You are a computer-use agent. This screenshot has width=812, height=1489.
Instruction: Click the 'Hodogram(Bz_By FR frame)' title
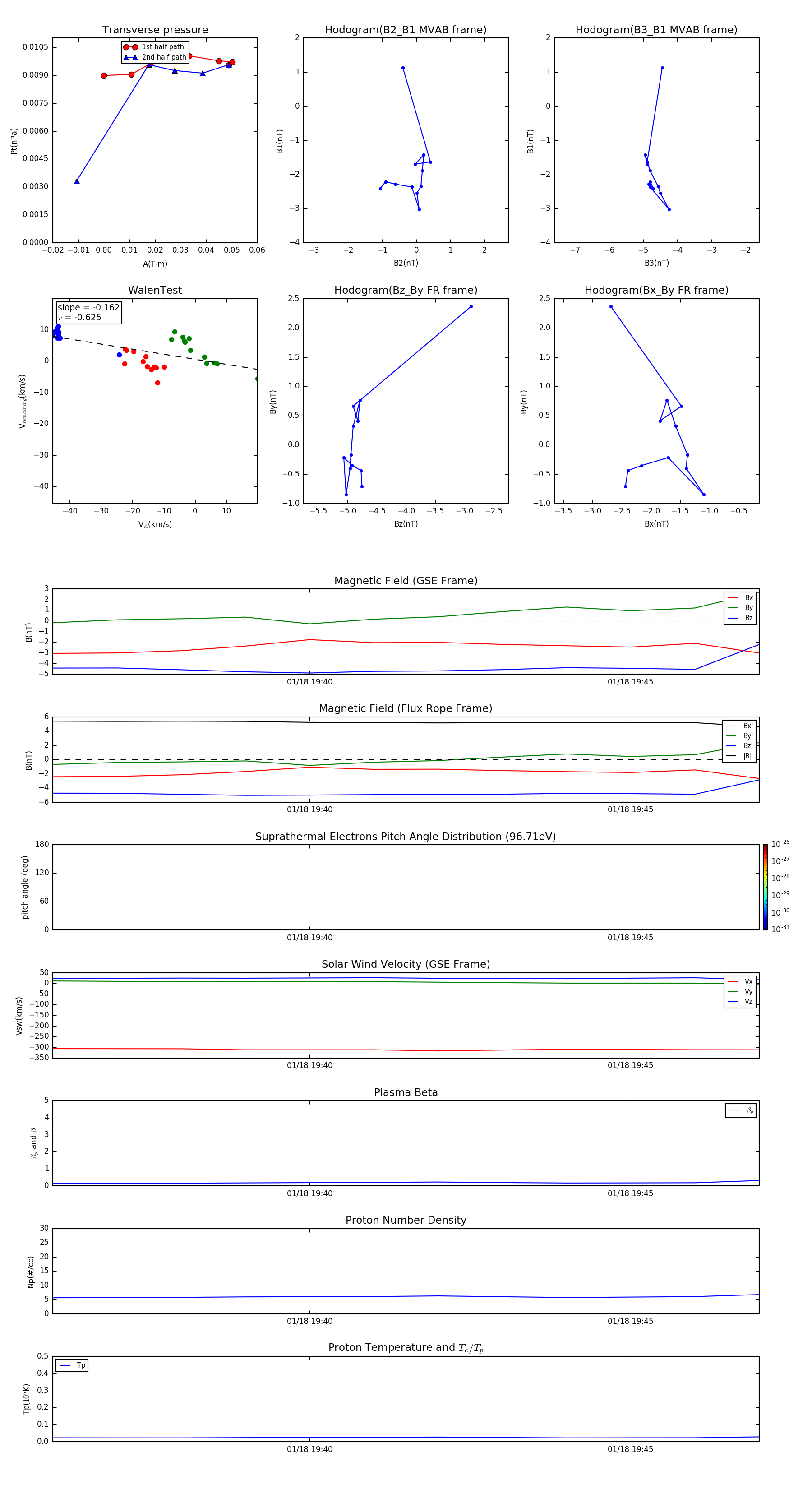click(406, 290)
